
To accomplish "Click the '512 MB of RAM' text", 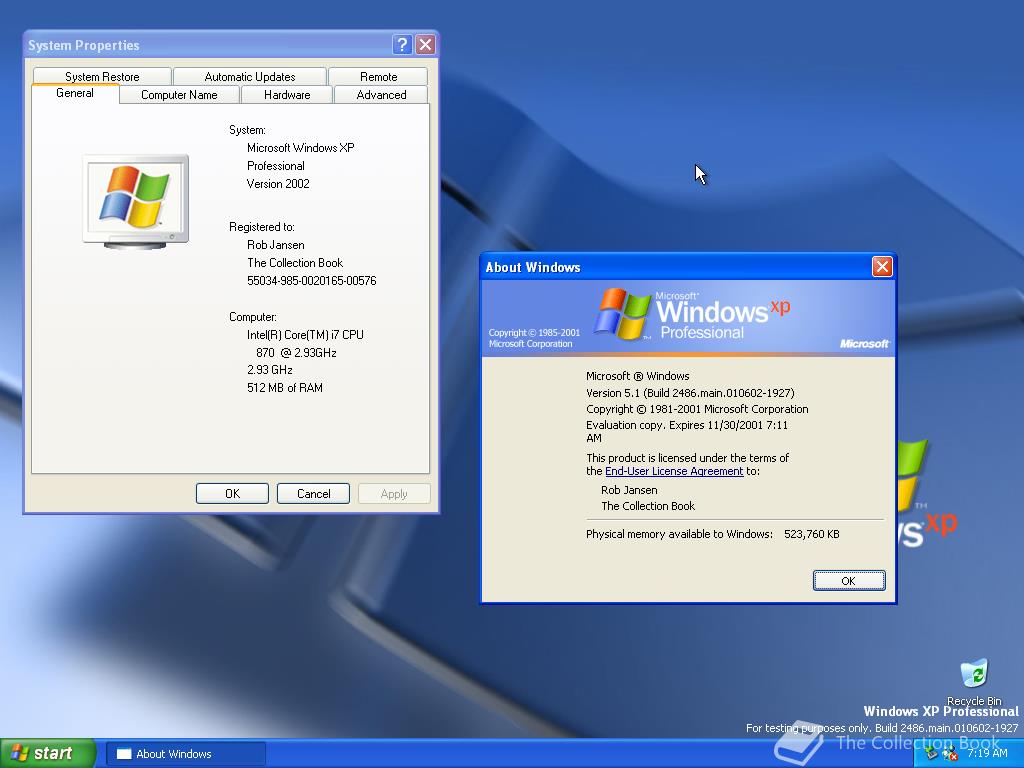I will point(285,388).
